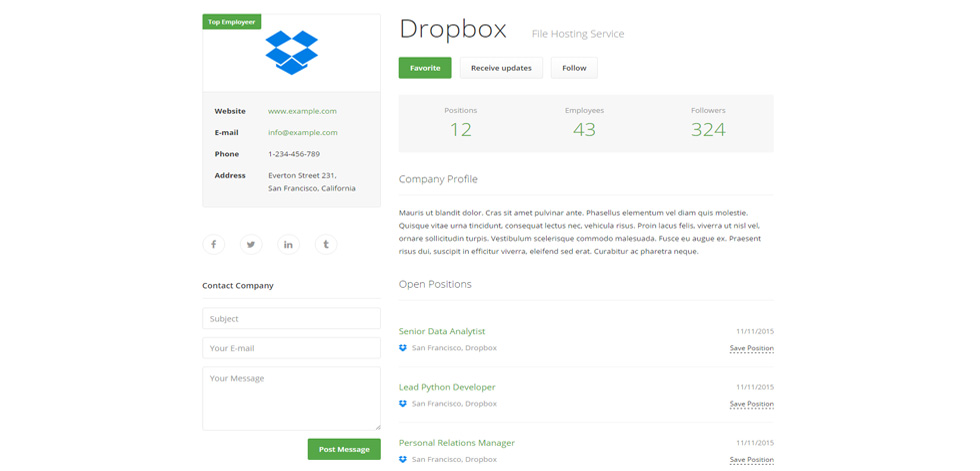Click the info@example.com email link
This screenshot has width=980, height=471.
point(302,132)
